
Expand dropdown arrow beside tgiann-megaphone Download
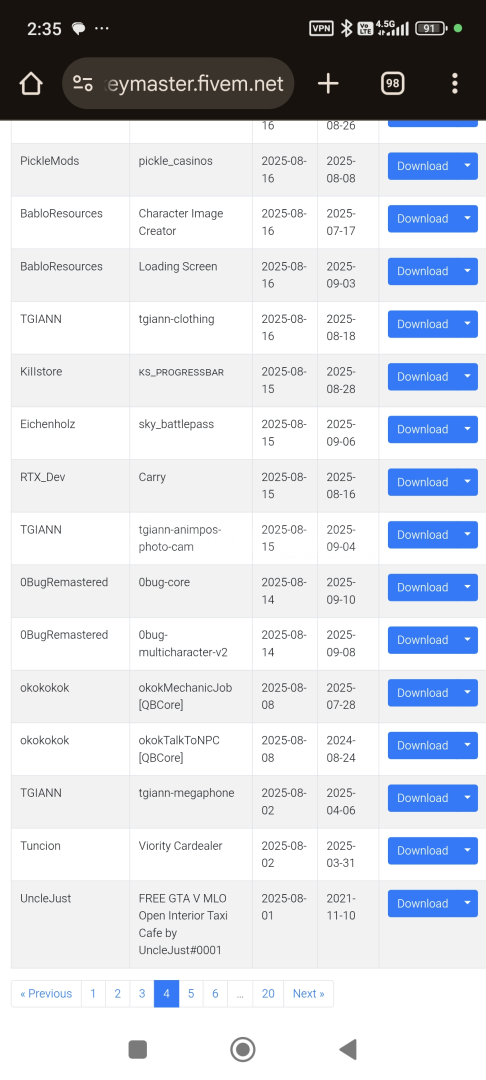click(x=467, y=798)
